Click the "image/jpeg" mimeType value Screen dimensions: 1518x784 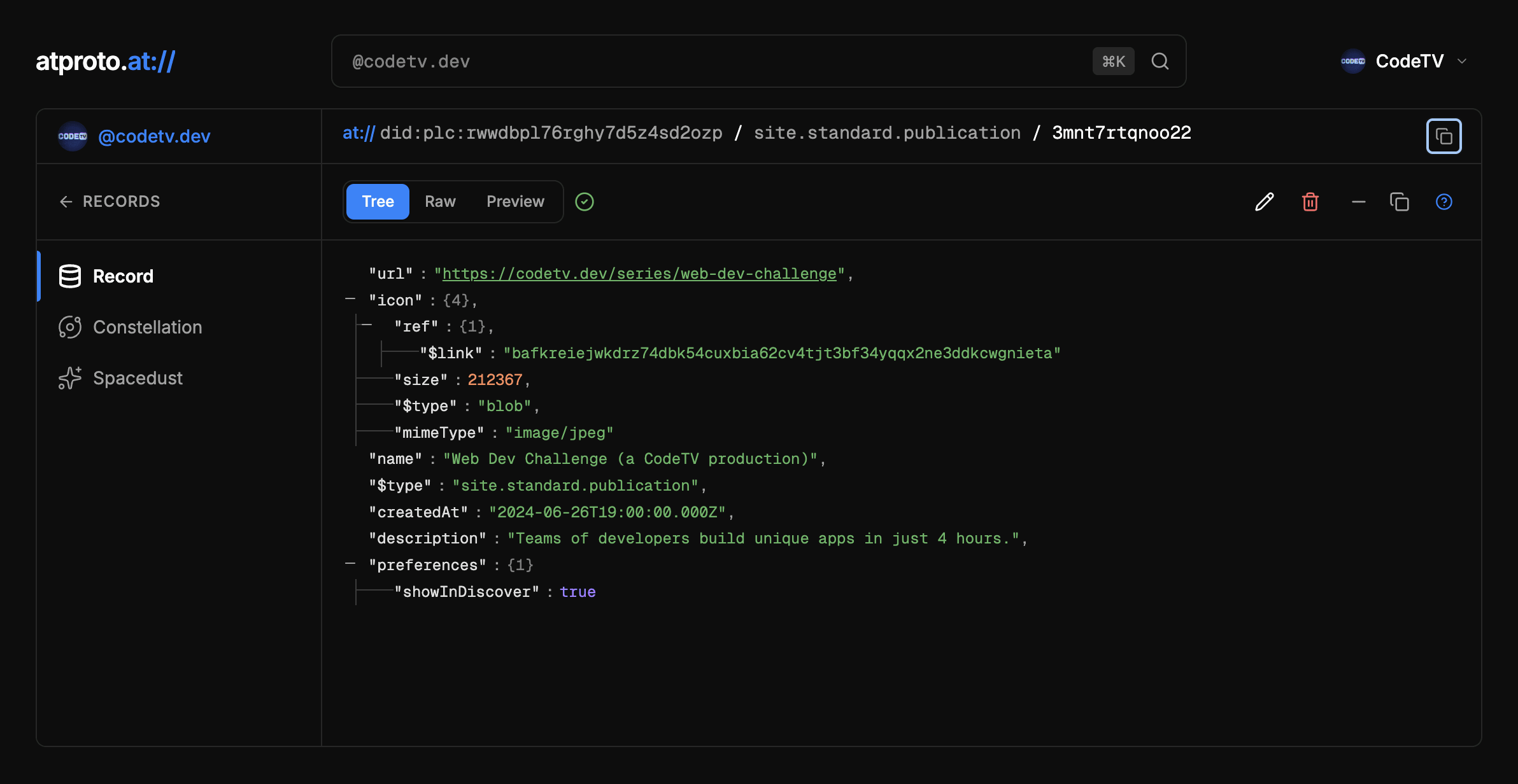pyautogui.click(x=559, y=433)
